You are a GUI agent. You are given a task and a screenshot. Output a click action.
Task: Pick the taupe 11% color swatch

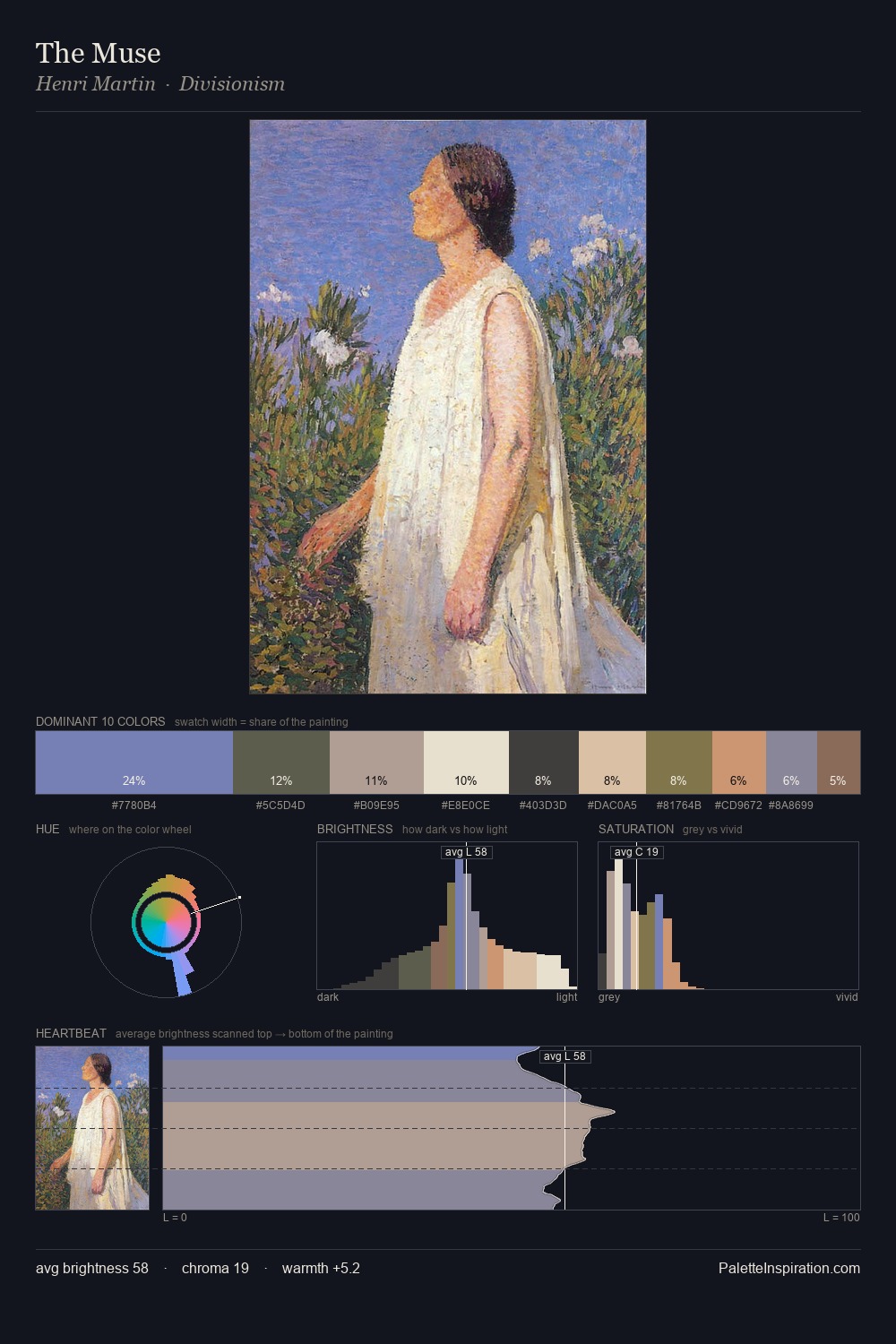376,762
